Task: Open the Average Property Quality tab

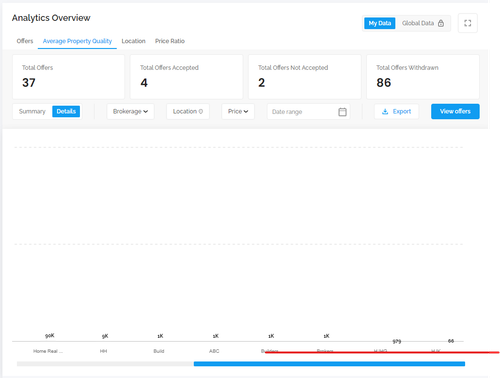Action: tap(77, 41)
